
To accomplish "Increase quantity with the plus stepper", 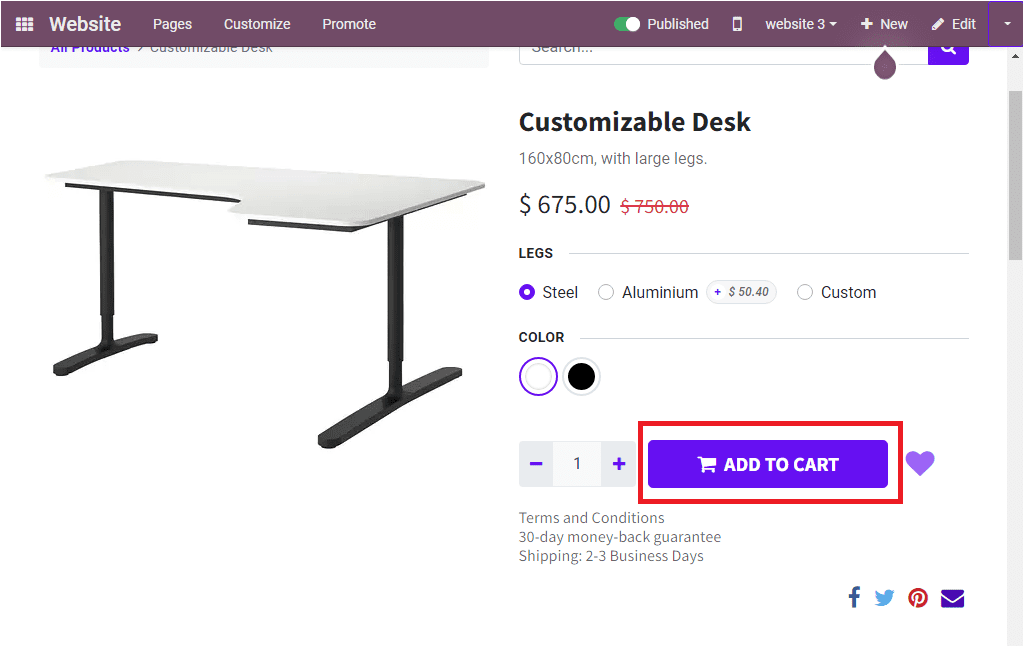I will coord(618,463).
